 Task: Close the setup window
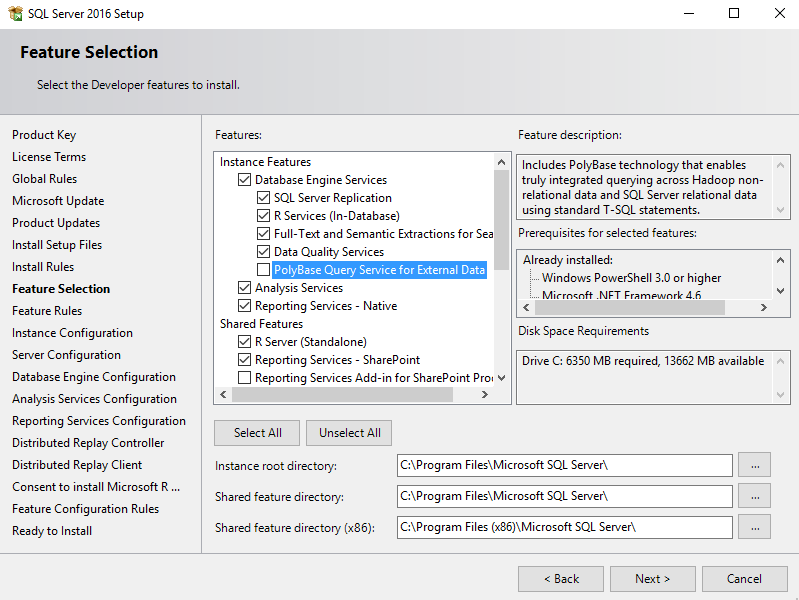pos(780,13)
